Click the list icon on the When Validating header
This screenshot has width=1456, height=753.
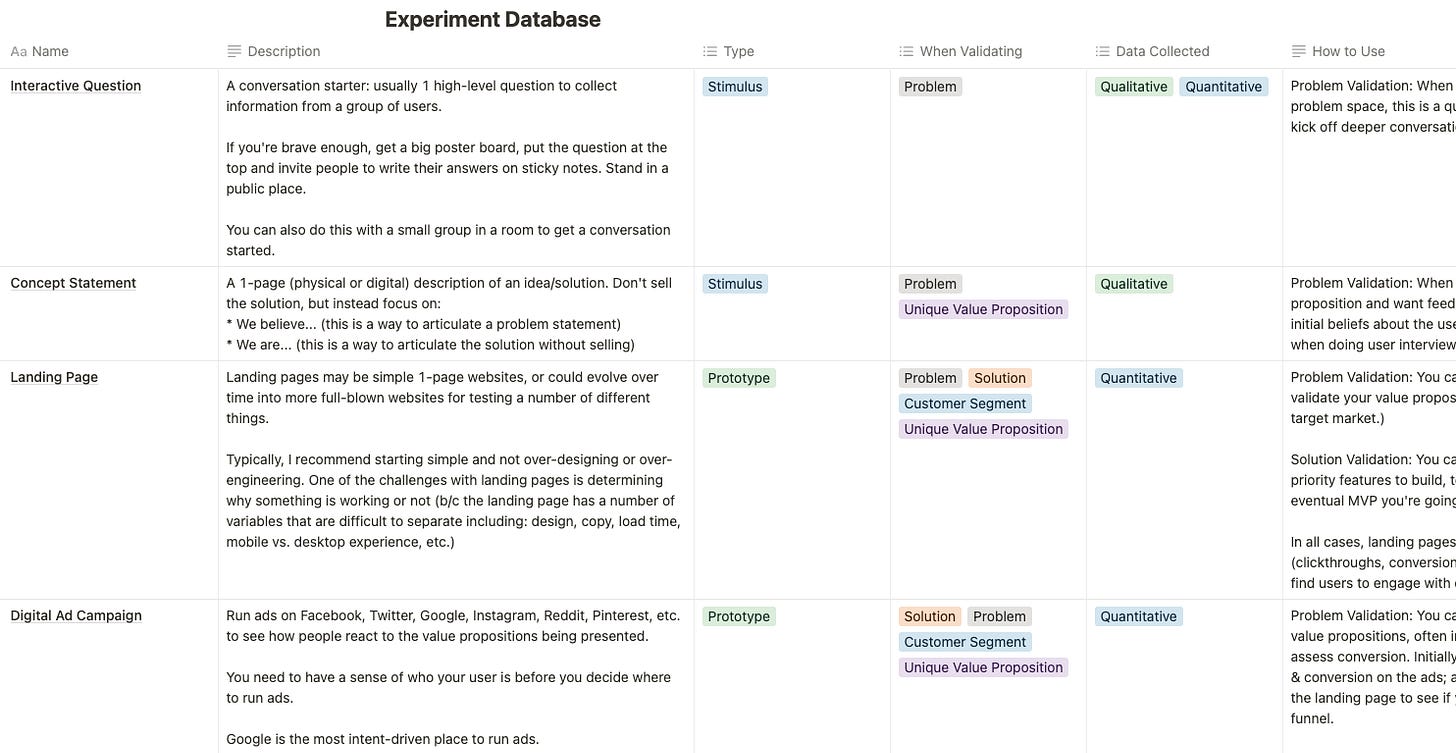point(905,51)
